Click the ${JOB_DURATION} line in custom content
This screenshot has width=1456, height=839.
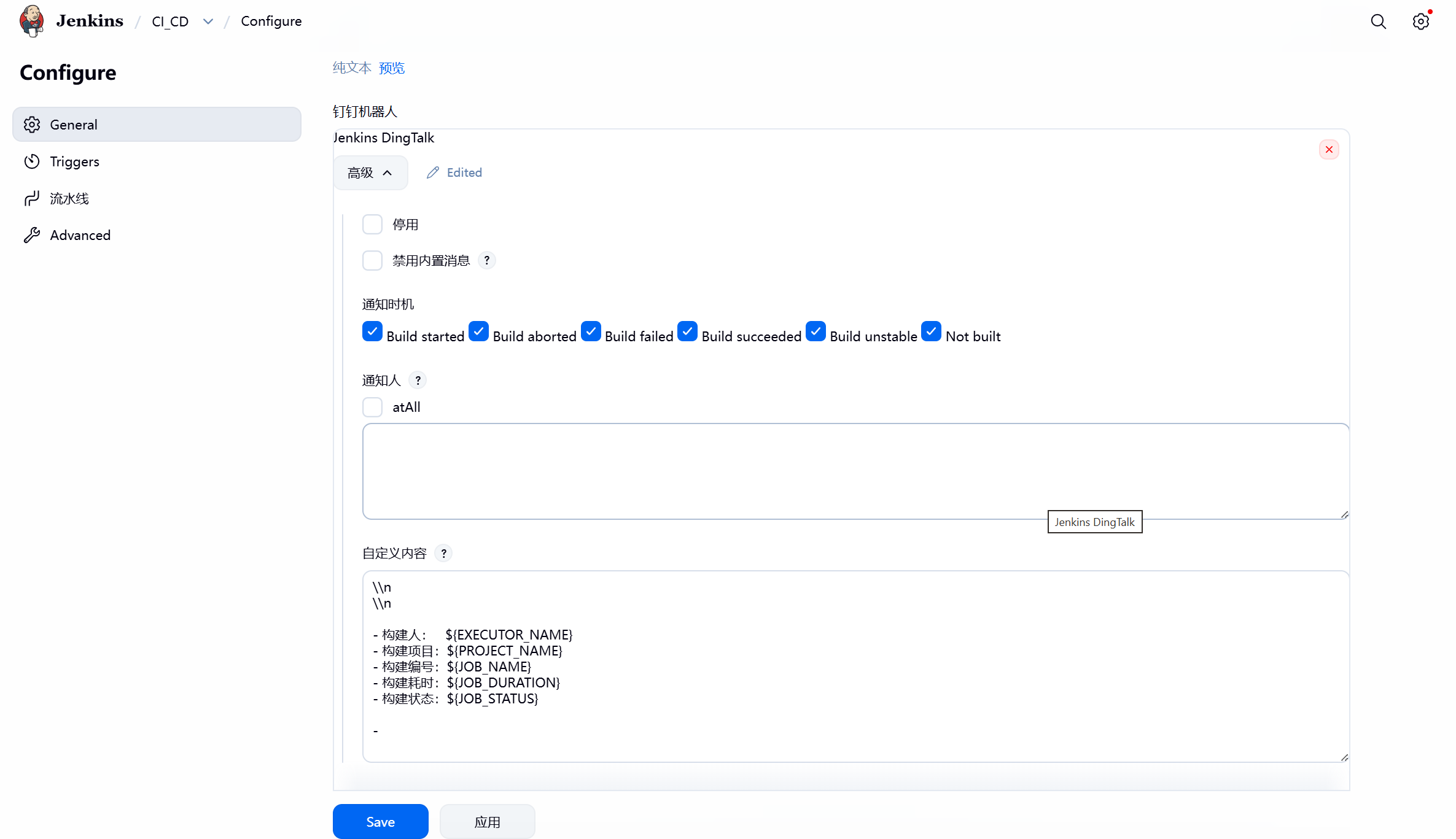click(x=467, y=682)
